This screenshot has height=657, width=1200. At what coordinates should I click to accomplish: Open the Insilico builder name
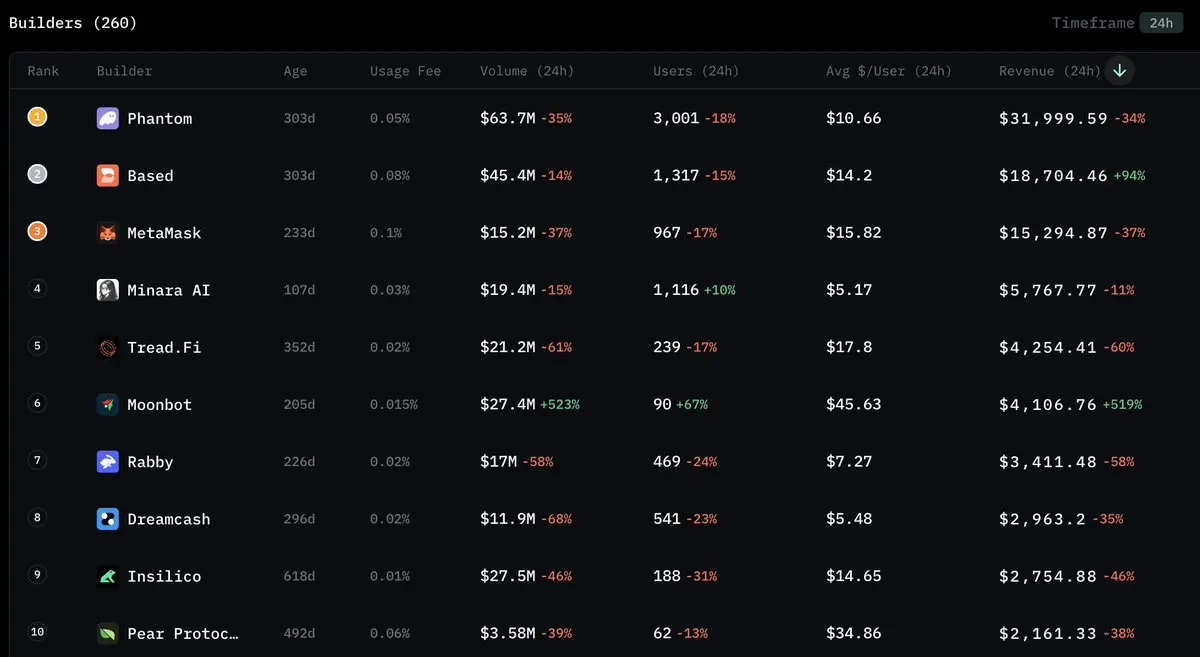[164, 576]
